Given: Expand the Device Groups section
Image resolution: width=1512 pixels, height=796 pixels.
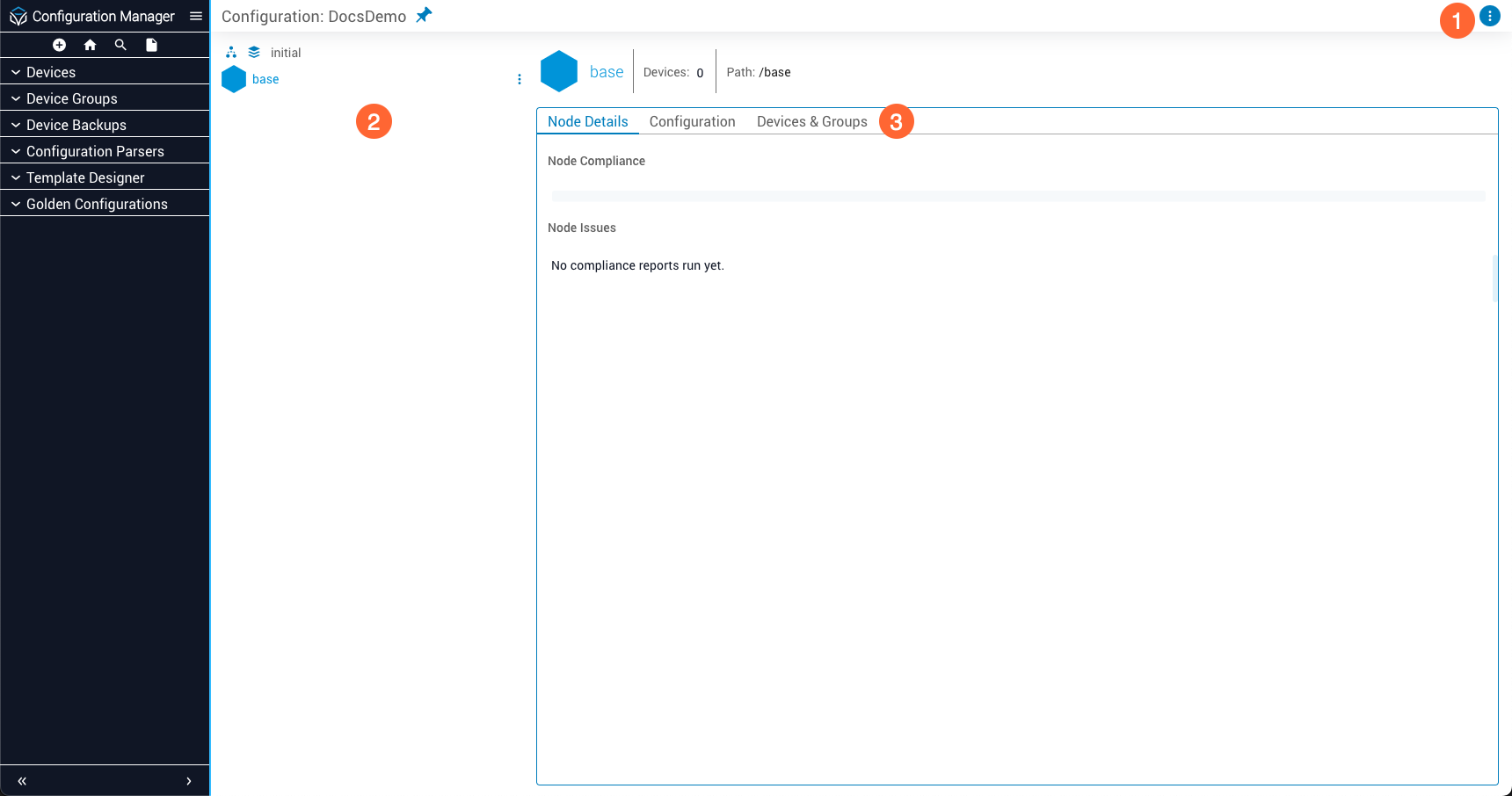Looking at the screenshot, I should tap(71, 98).
